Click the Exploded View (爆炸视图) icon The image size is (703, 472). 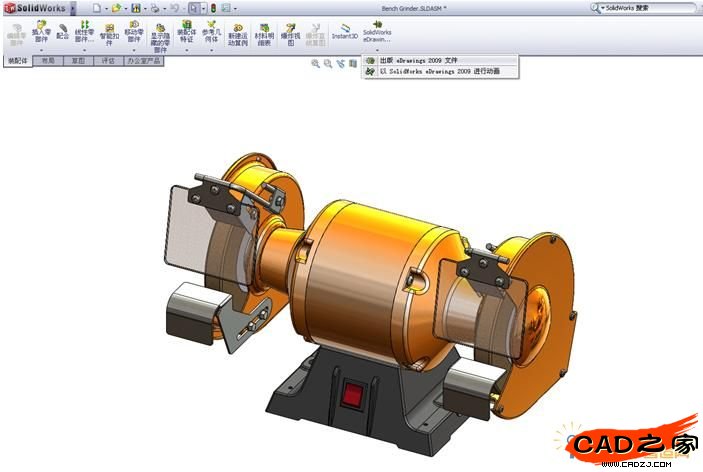point(290,34)
